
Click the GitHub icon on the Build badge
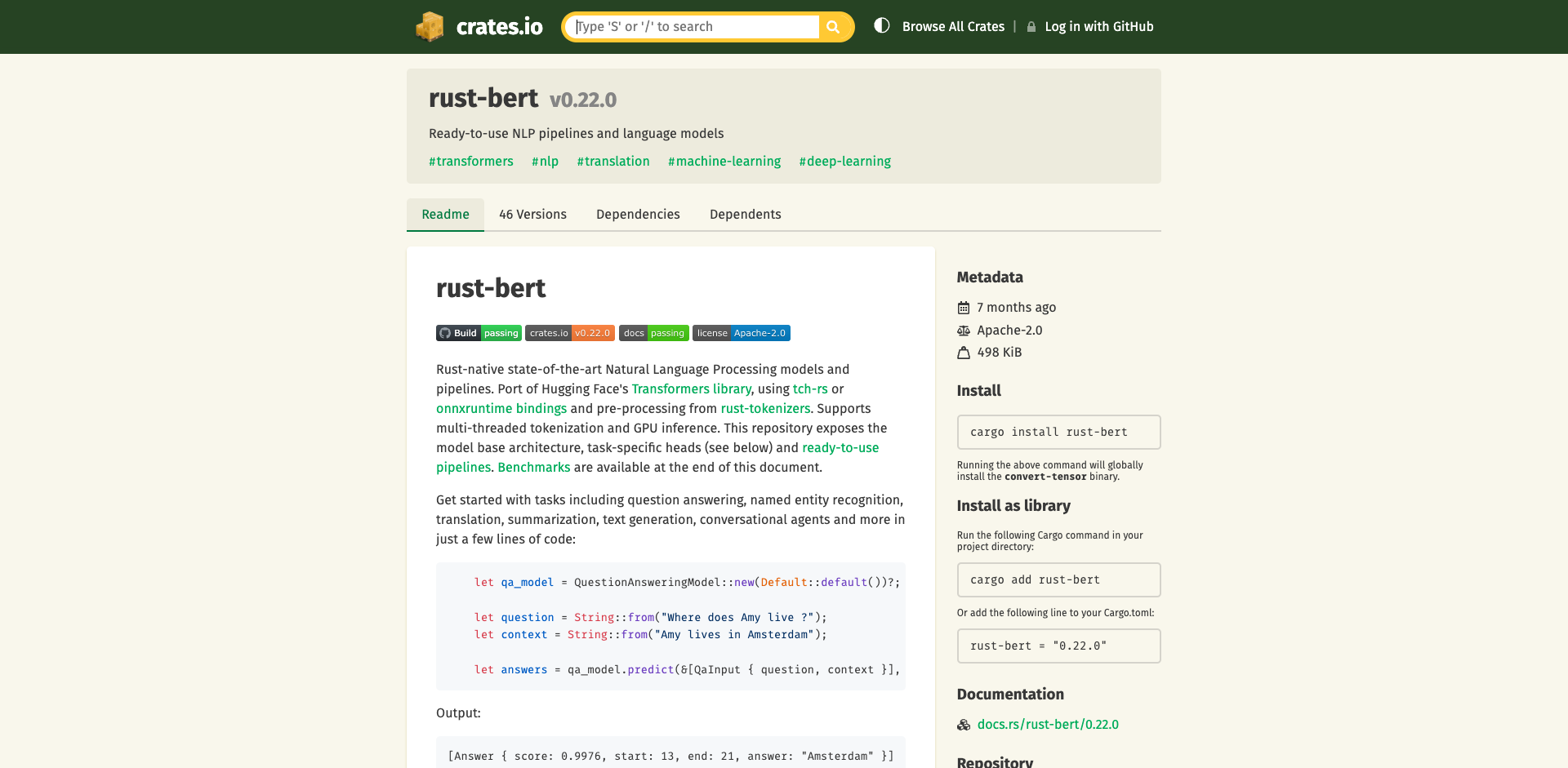[446, 333]
